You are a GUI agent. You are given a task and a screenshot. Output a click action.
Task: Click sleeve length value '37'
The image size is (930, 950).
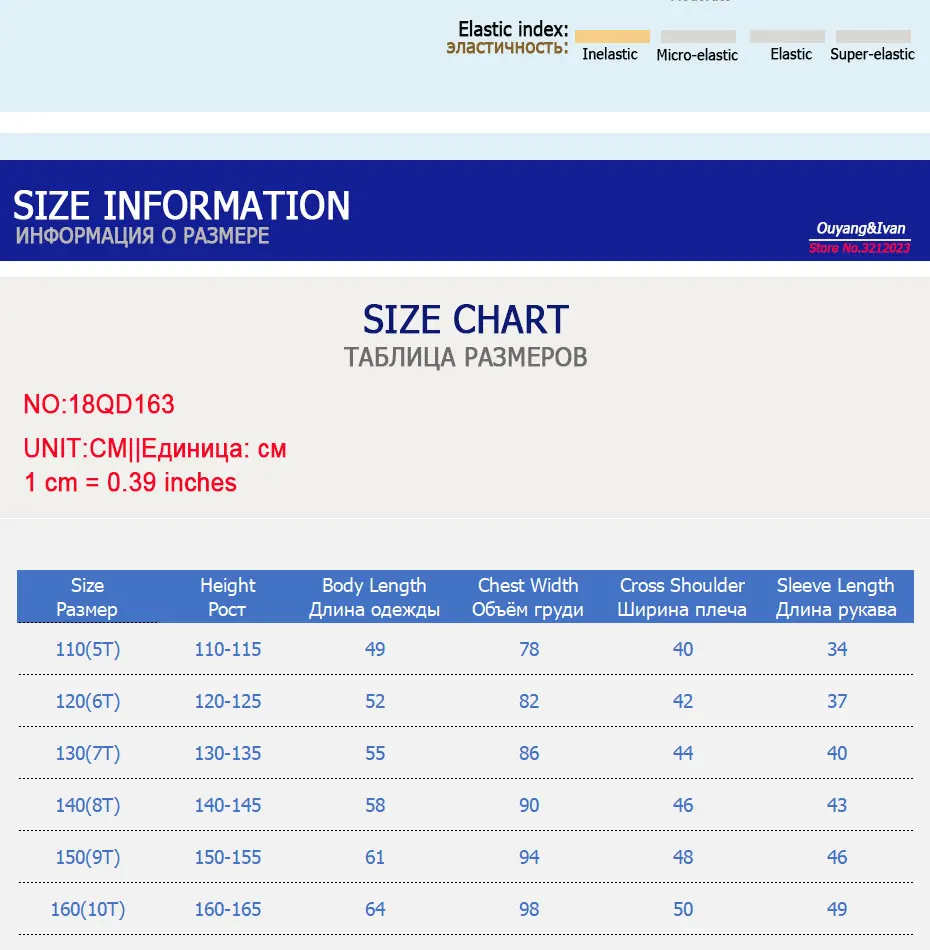837,701
